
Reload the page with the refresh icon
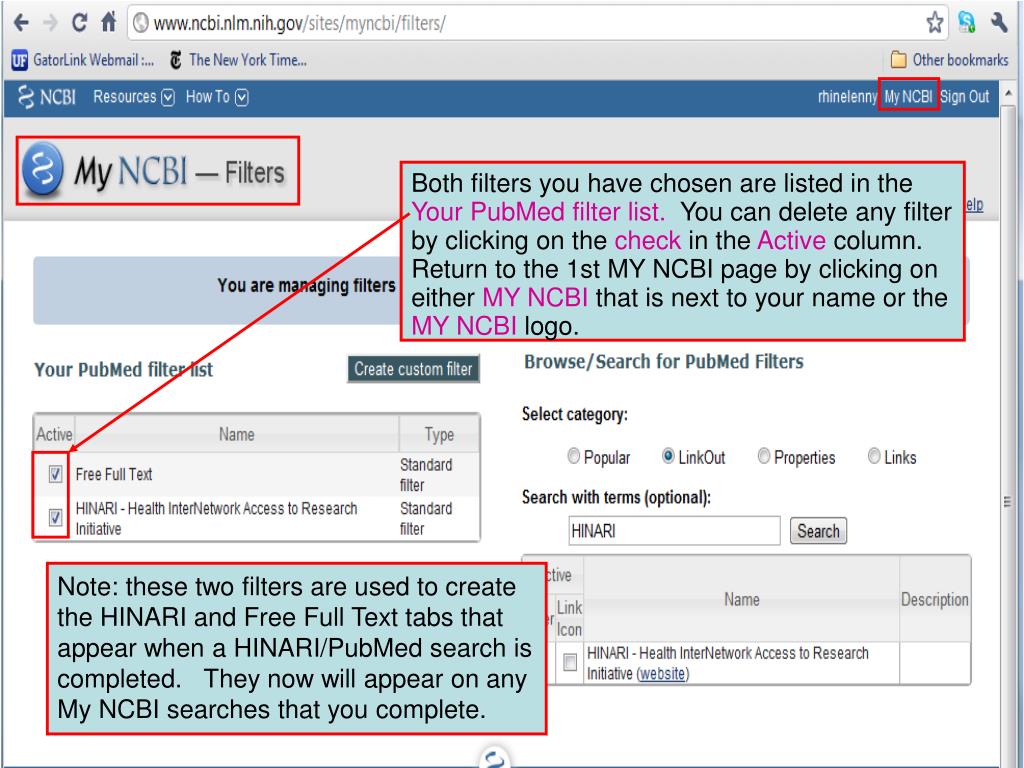point(79,23)
